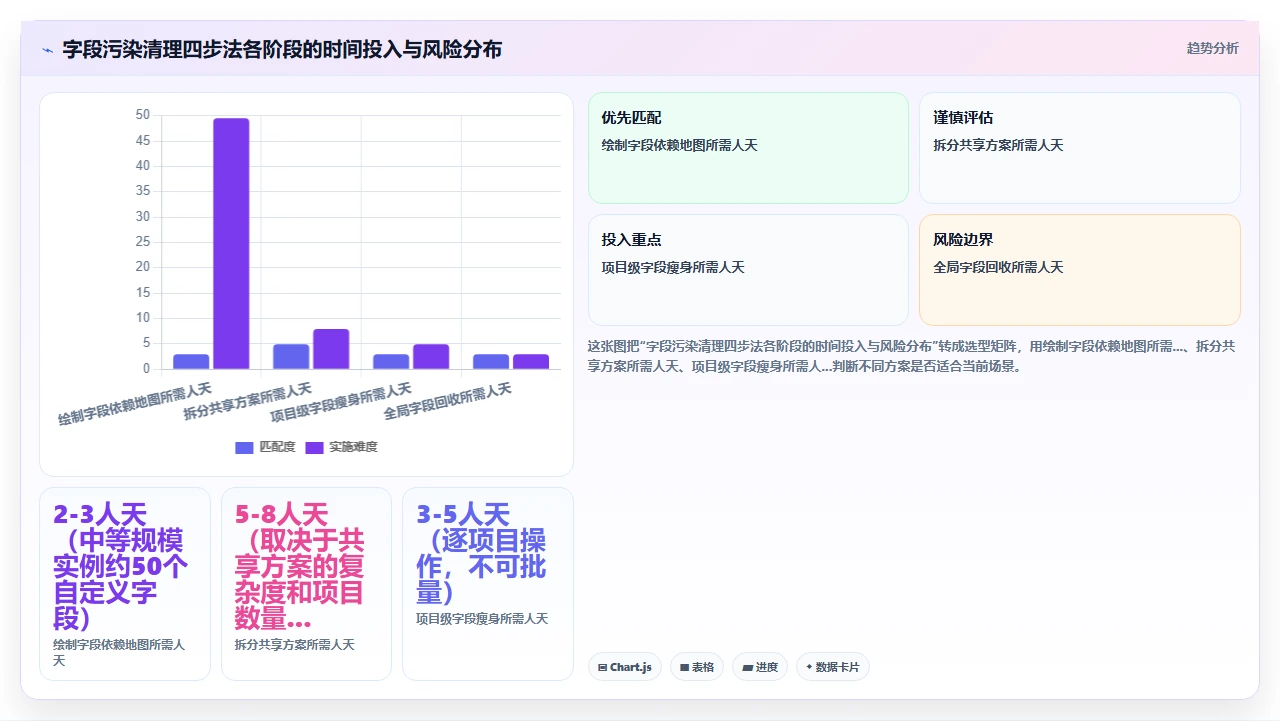Click the Chart.js tag icon
The height and width of the screenshot is (721, 1280).
click(602, 667)
